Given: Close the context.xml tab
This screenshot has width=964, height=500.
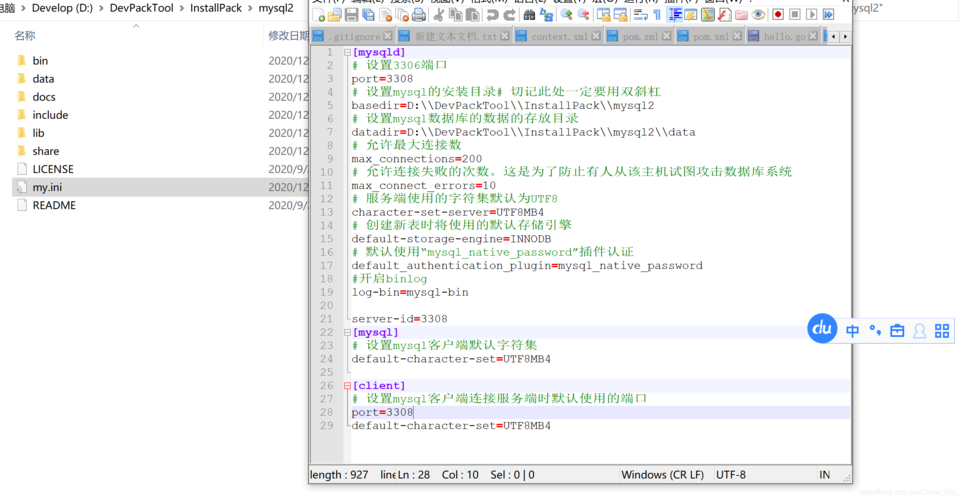Looking at the screenshot, I should [596, 37].
